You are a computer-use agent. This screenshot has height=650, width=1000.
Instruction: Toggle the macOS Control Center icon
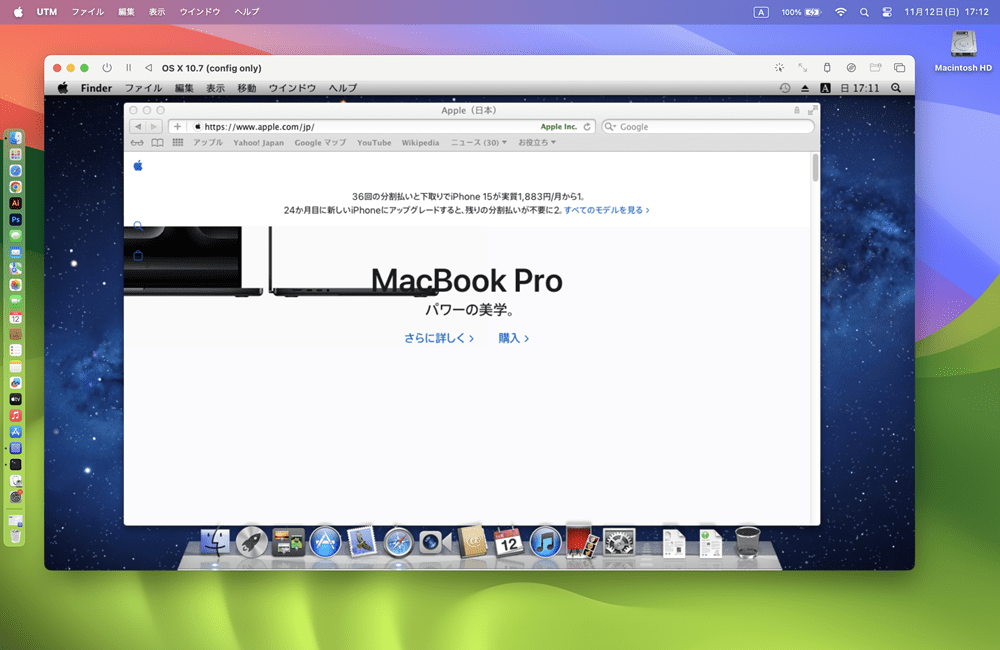pos(886,12)
